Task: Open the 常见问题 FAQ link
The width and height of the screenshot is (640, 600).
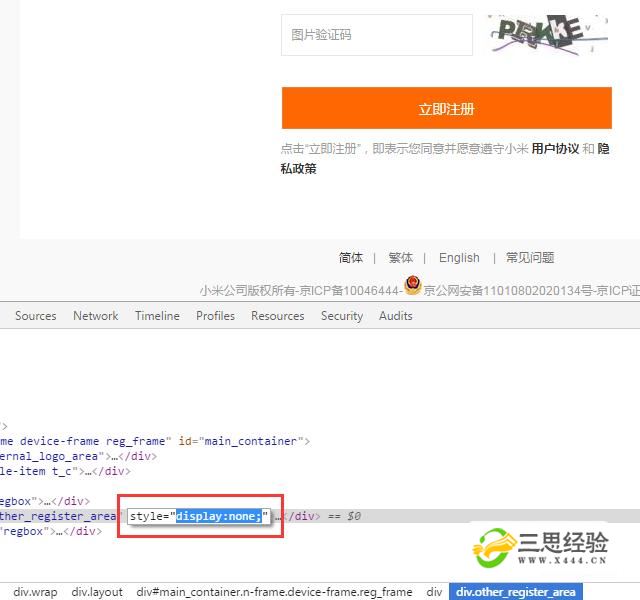Action: click(530, 257)
